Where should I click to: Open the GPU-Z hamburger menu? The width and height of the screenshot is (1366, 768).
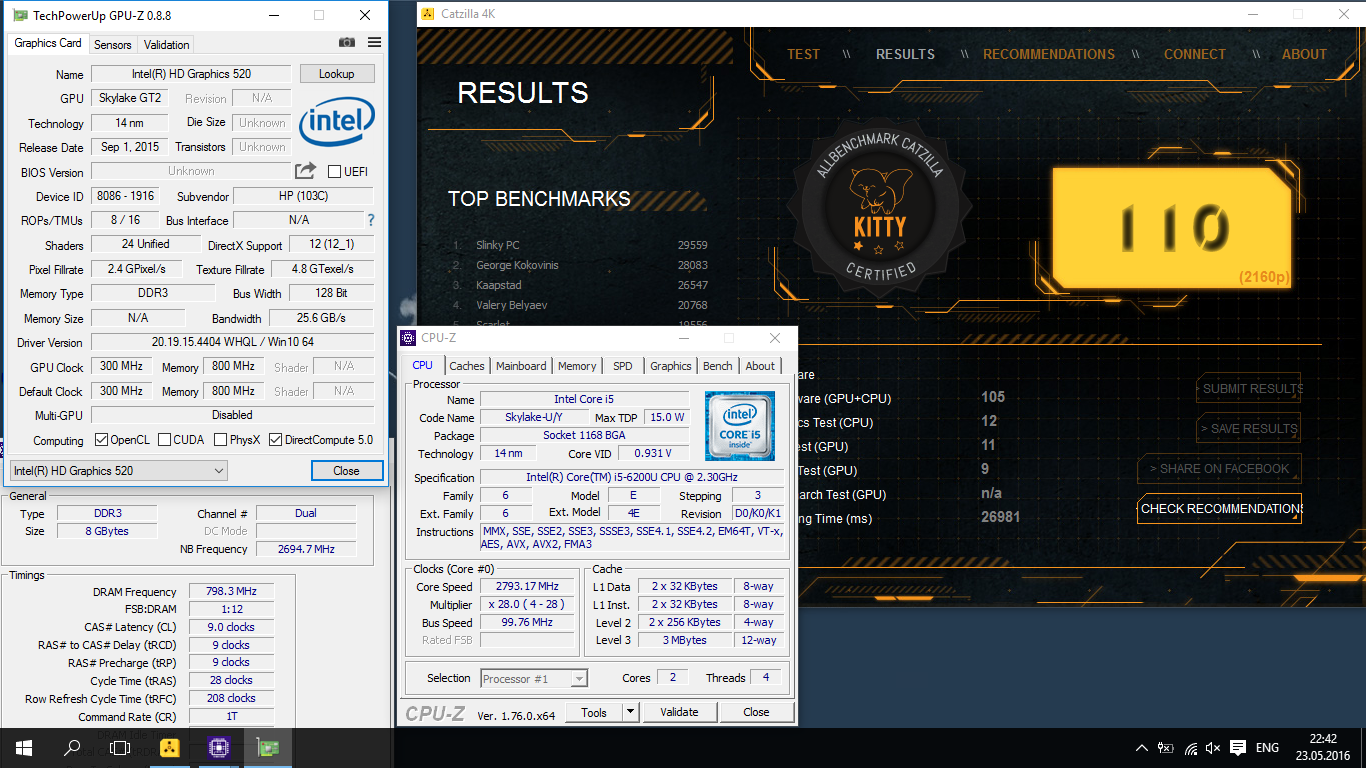[x=374, y=43]
